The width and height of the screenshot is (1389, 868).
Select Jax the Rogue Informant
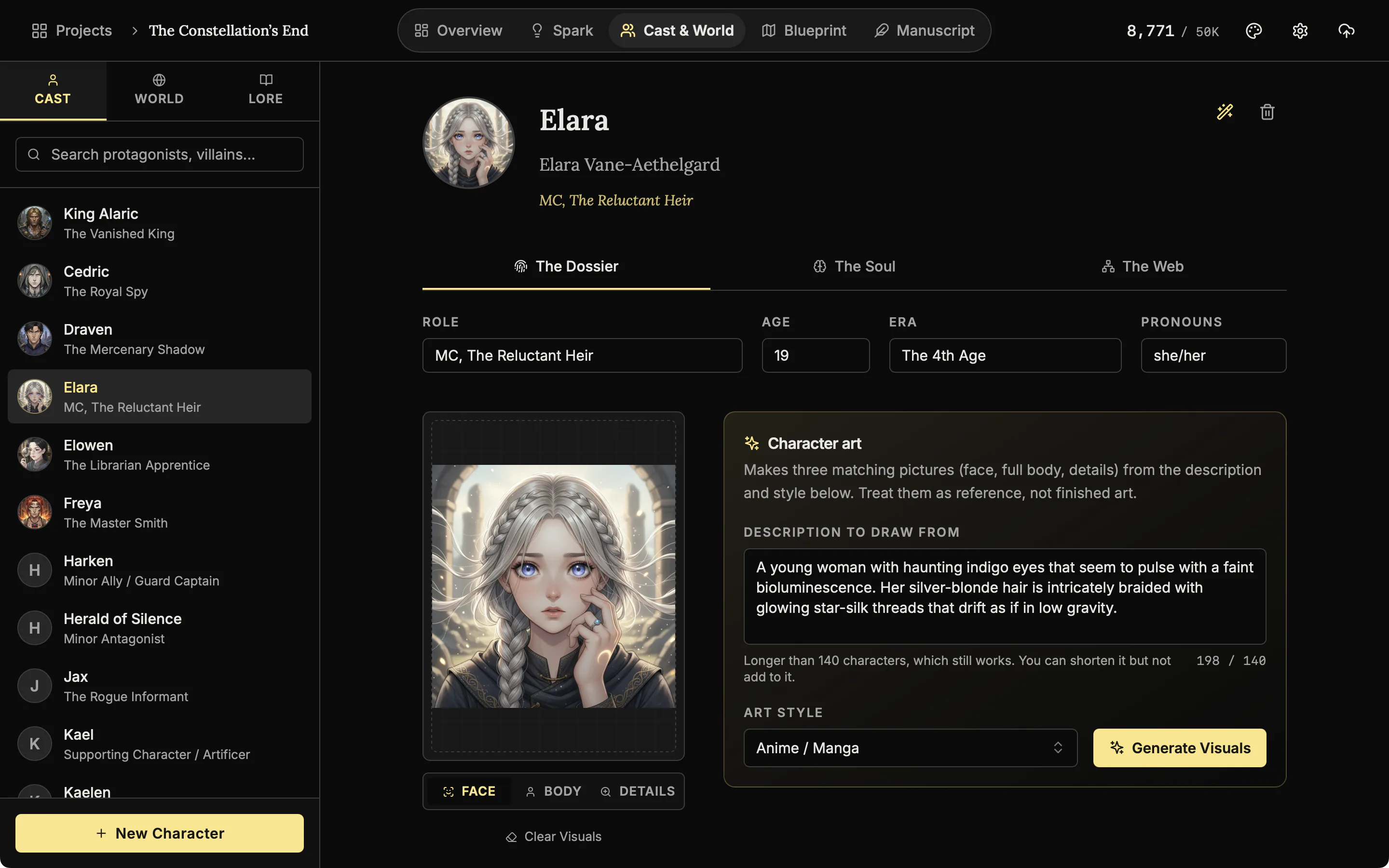(160, 686)
